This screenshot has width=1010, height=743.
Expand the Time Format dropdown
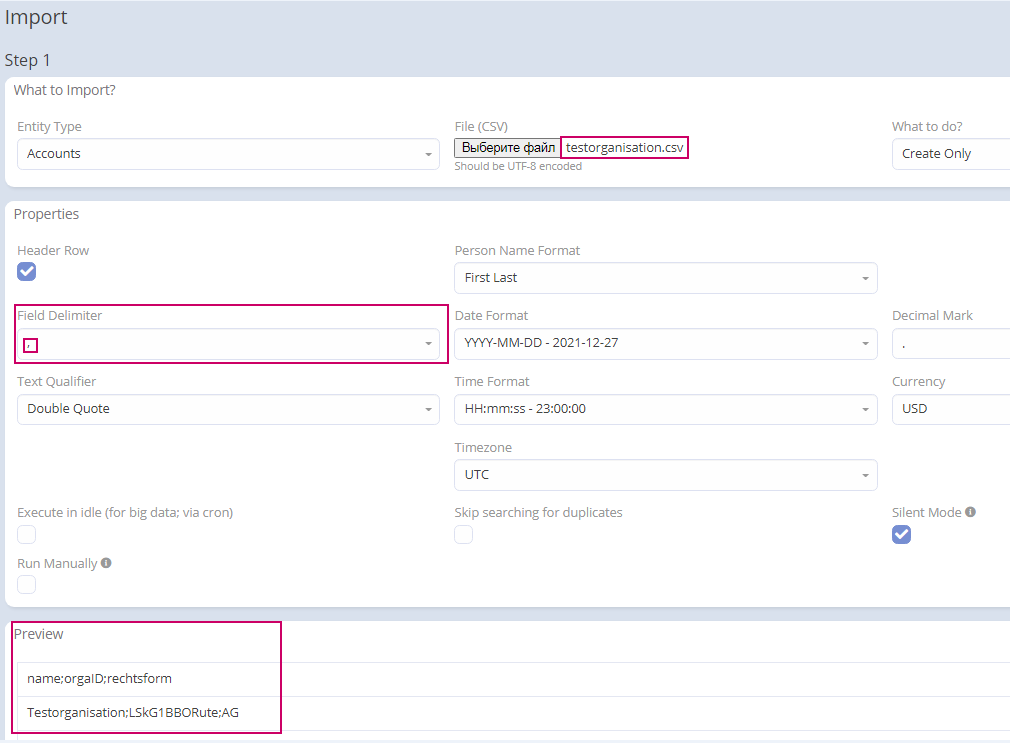tap(665, 409)
